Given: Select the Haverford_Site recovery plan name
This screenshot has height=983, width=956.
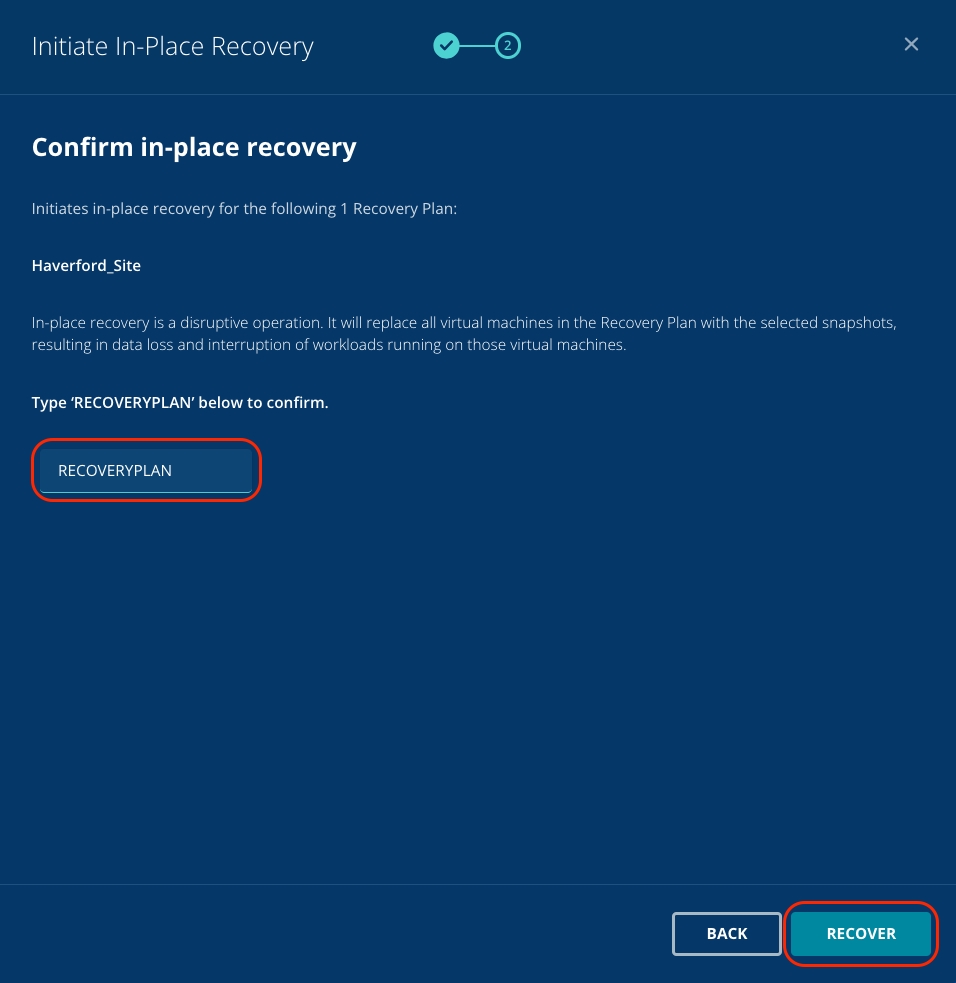Looking at the screenshot, I should coord(86,266).
